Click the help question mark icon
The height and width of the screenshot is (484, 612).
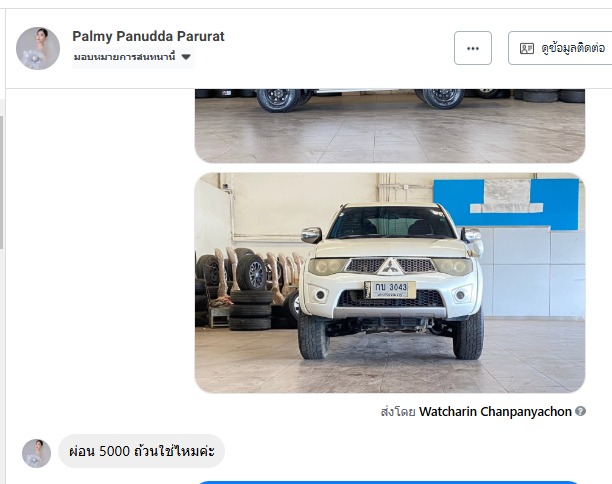click(580, 411)
